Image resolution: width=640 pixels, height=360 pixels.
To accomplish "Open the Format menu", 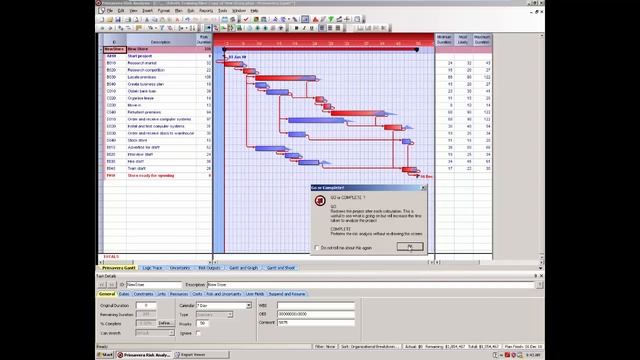I will [164, 11].
